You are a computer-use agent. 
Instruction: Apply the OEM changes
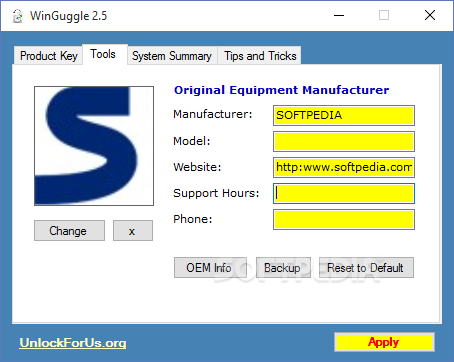384,342
